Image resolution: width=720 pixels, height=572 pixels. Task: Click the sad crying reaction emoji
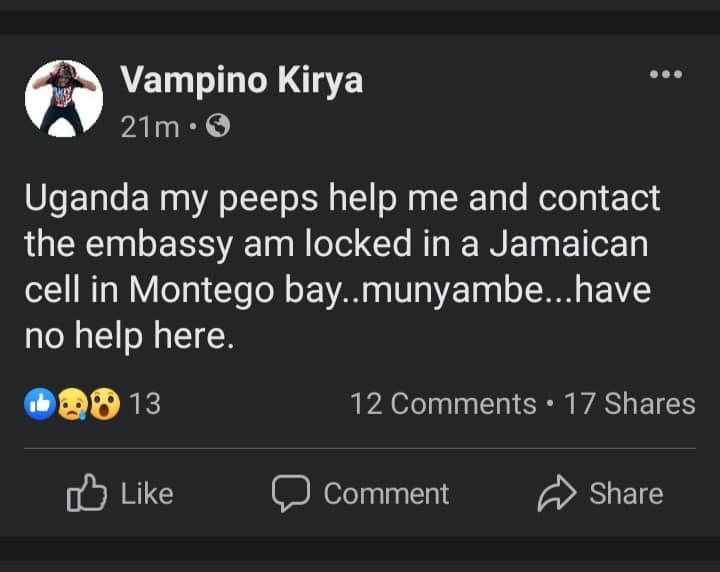point(71,404)
